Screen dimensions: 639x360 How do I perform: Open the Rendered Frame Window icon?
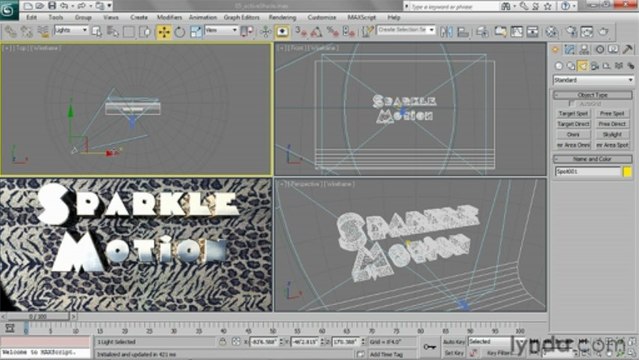[587, 32]
